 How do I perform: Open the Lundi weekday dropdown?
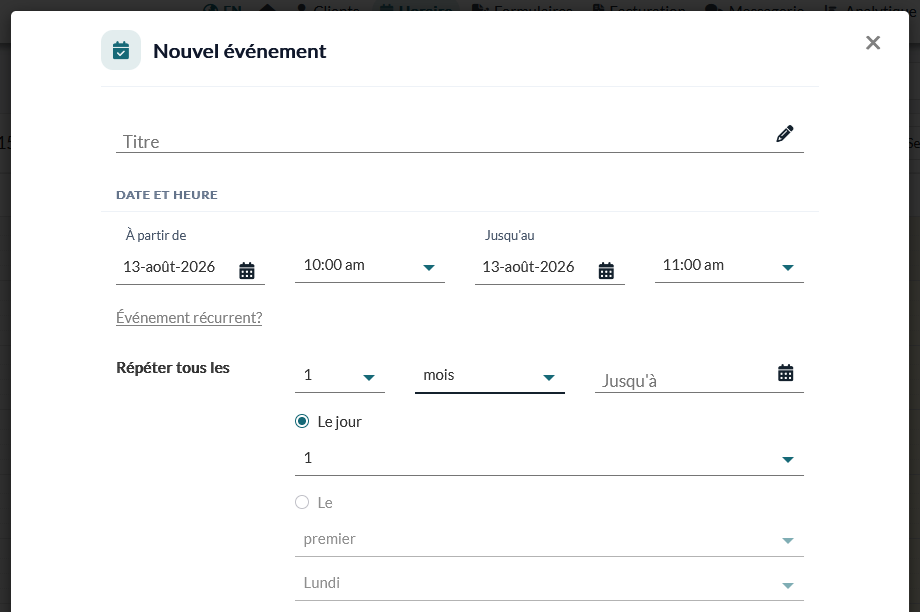click(549, 584)
